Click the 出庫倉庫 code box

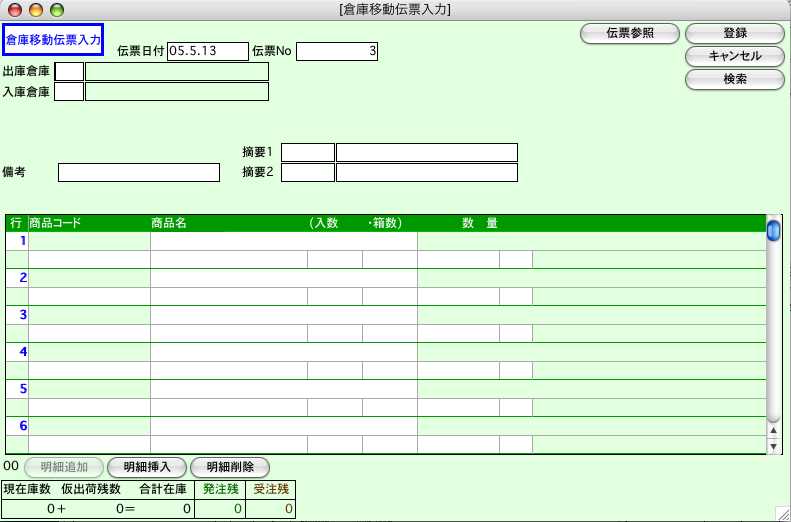pyautogui.click(x=69, y=72)
